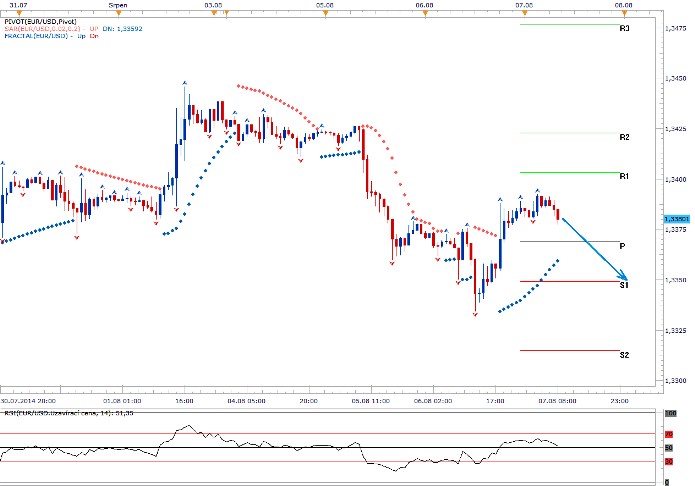Click the orange day marker under 05.08
Image resolution: width=695 pixels, height=486 pixels.
[325, 13]
